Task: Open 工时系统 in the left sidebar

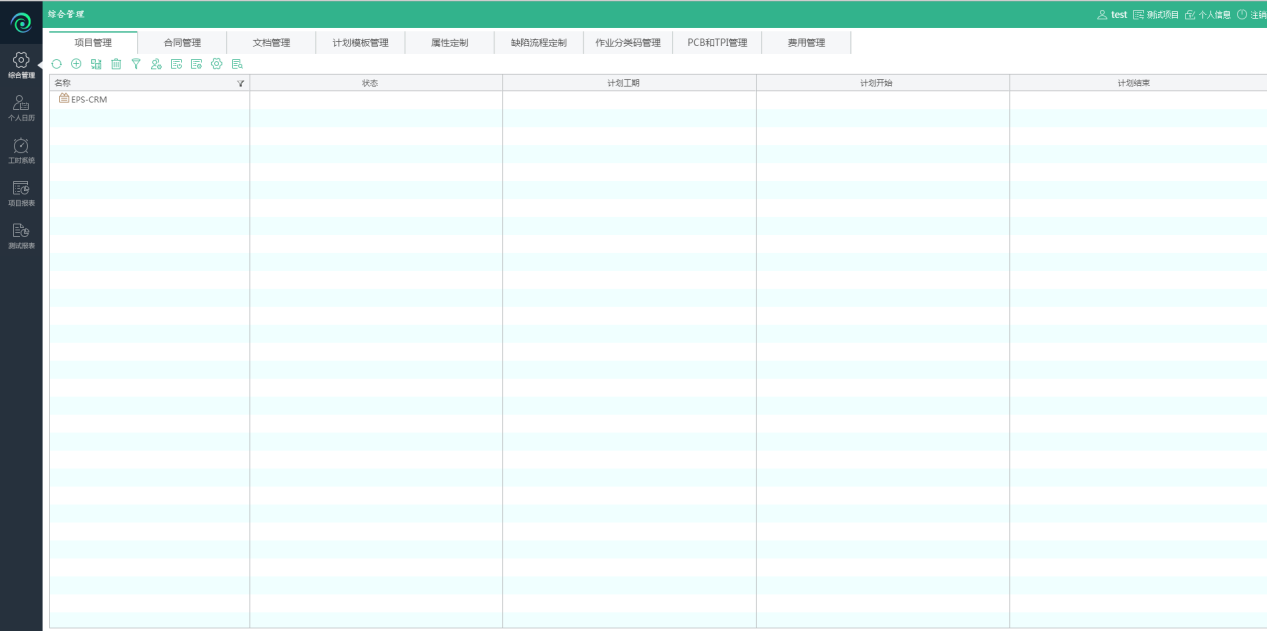Action: 21,151
